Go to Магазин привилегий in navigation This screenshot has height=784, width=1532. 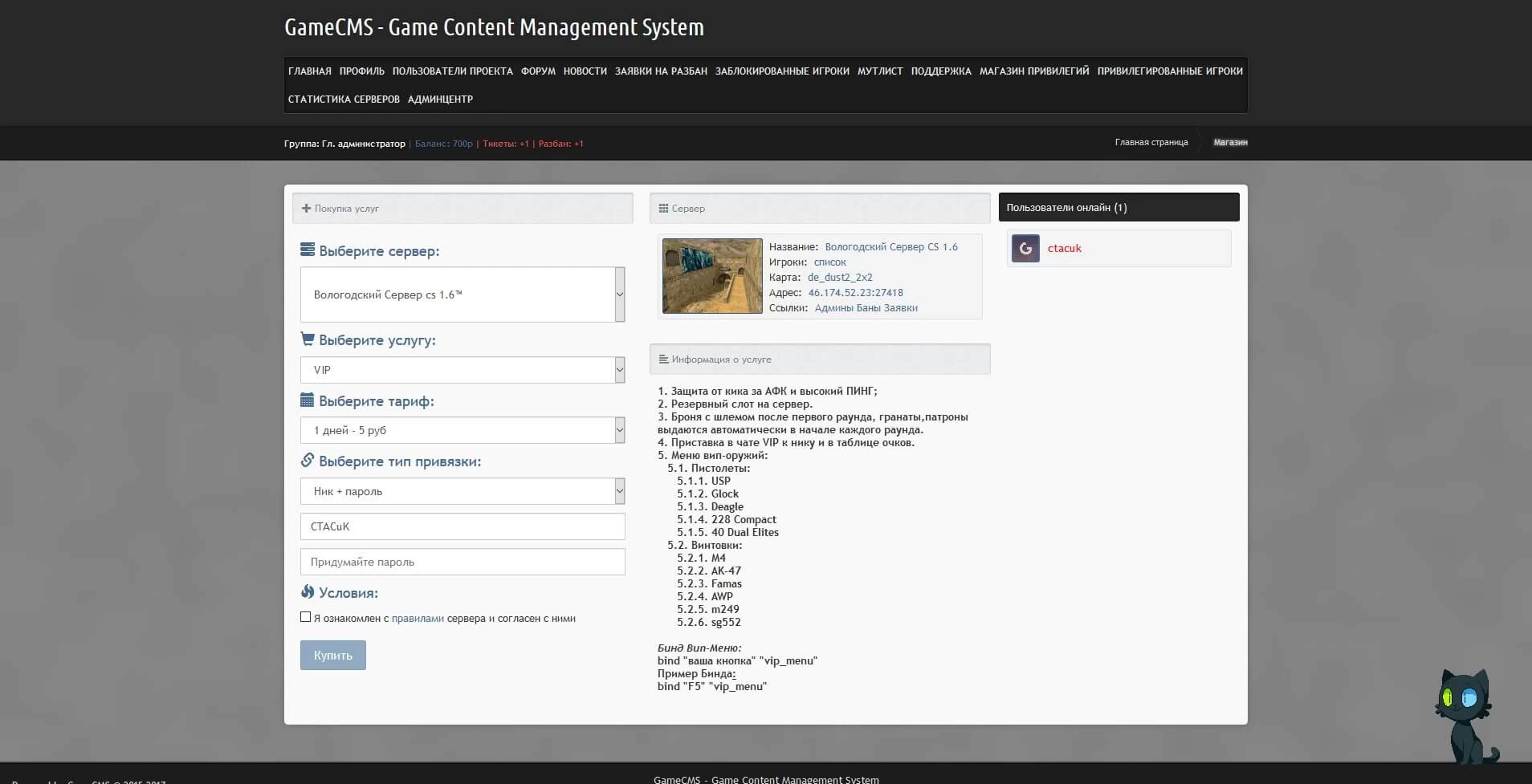(1033, 71)
